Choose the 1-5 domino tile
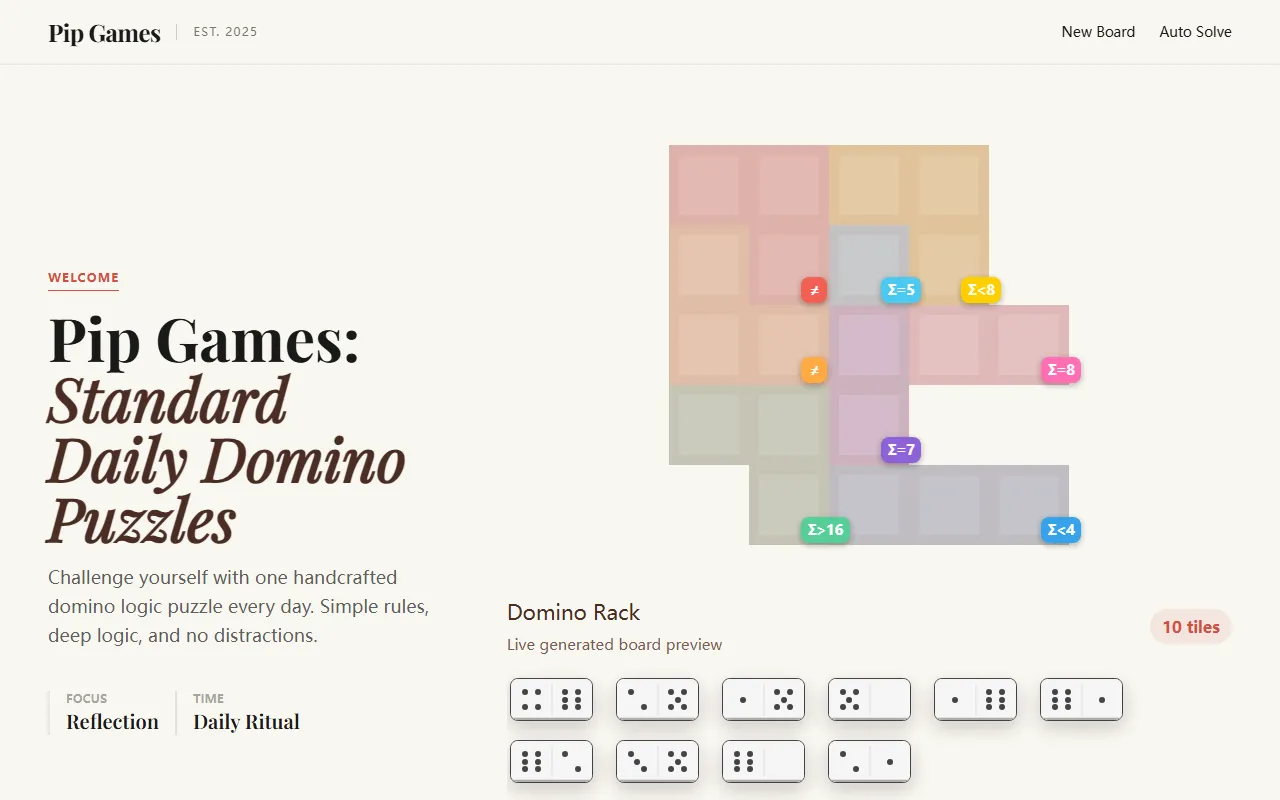1280x800 pixels. point(763,699)
